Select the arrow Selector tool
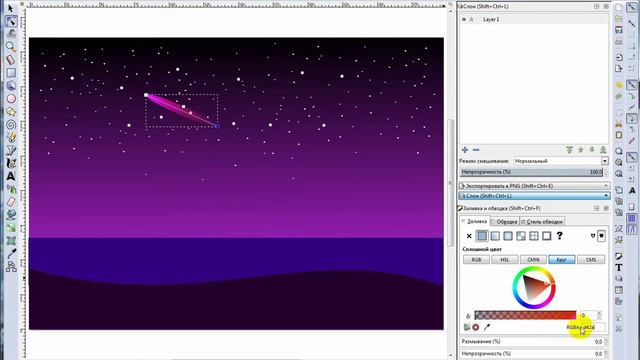 (x=11, y=8)
